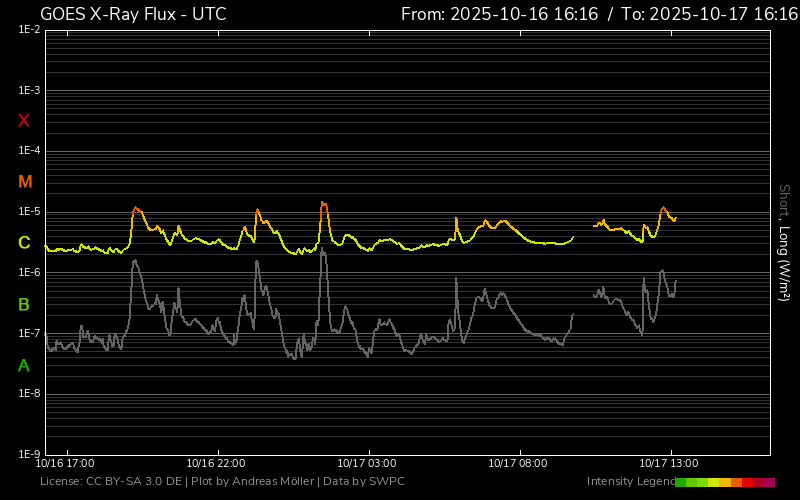Click the green A flare class label
Image resolution: width=800 pixels, height=500 pixels.
click(24, 366)
